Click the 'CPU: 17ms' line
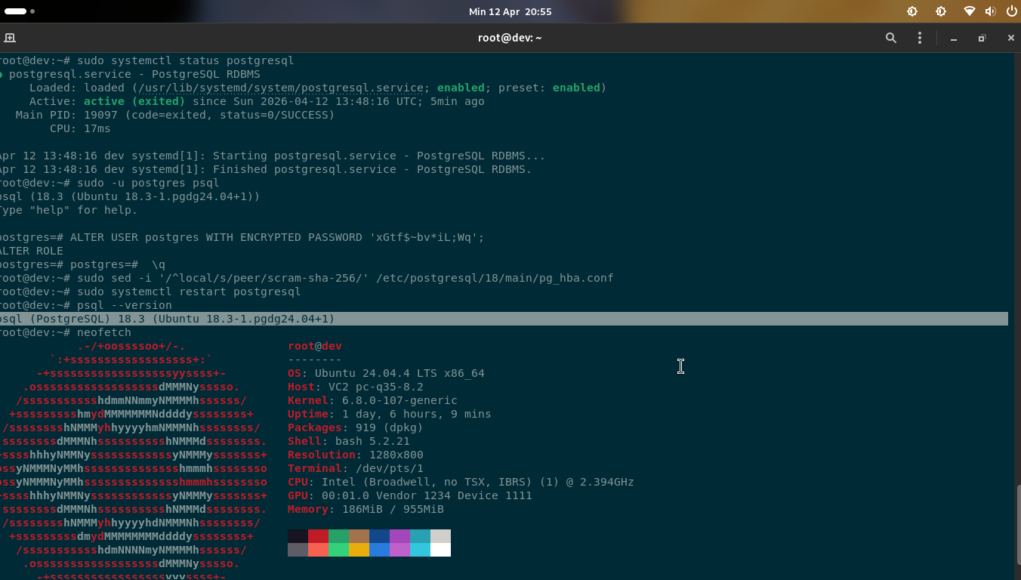 point(80,129)
